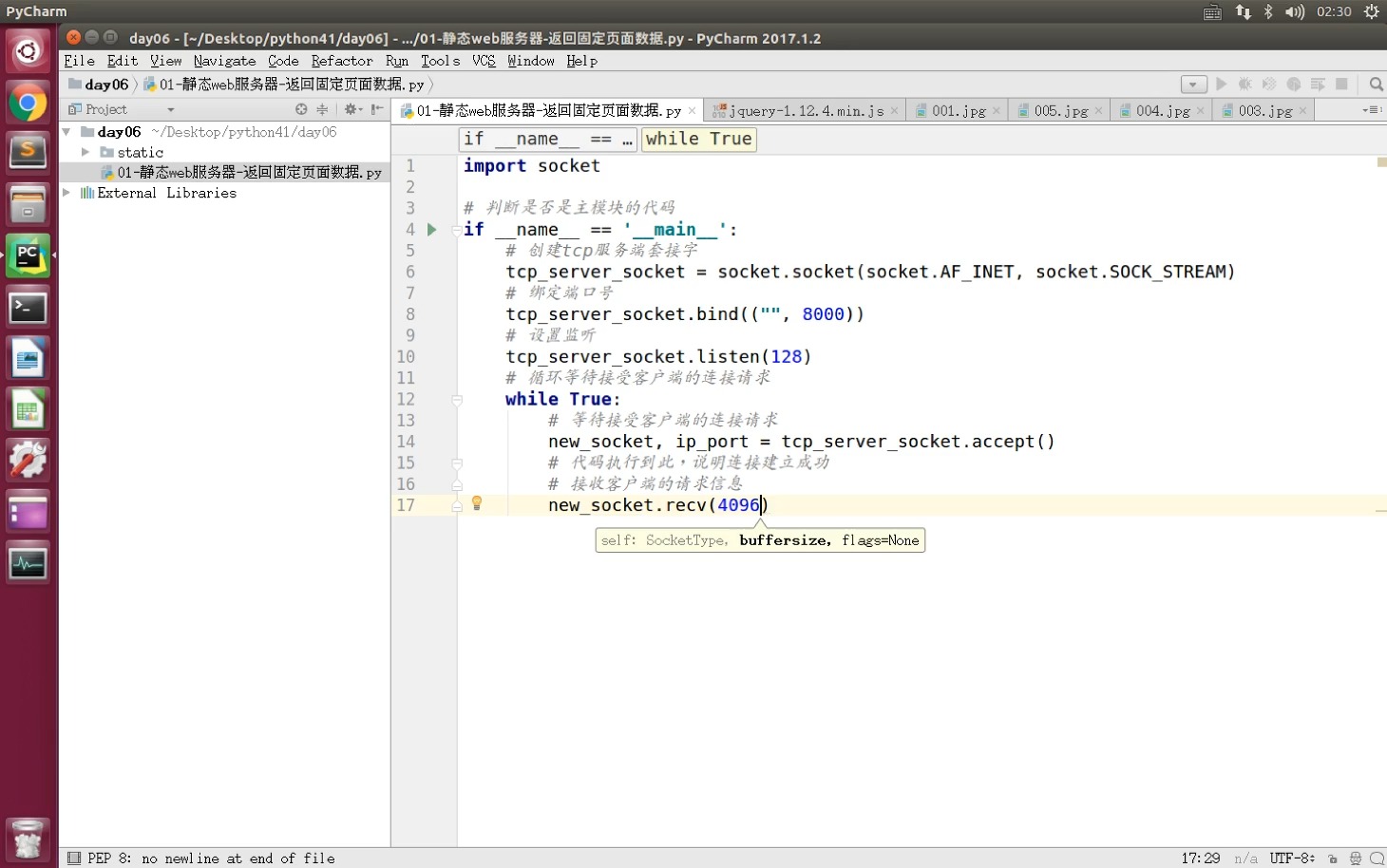Screen dimensions: 1387x868
Task: Click the Profile toolbar icon
Action: pos(1293,85)
